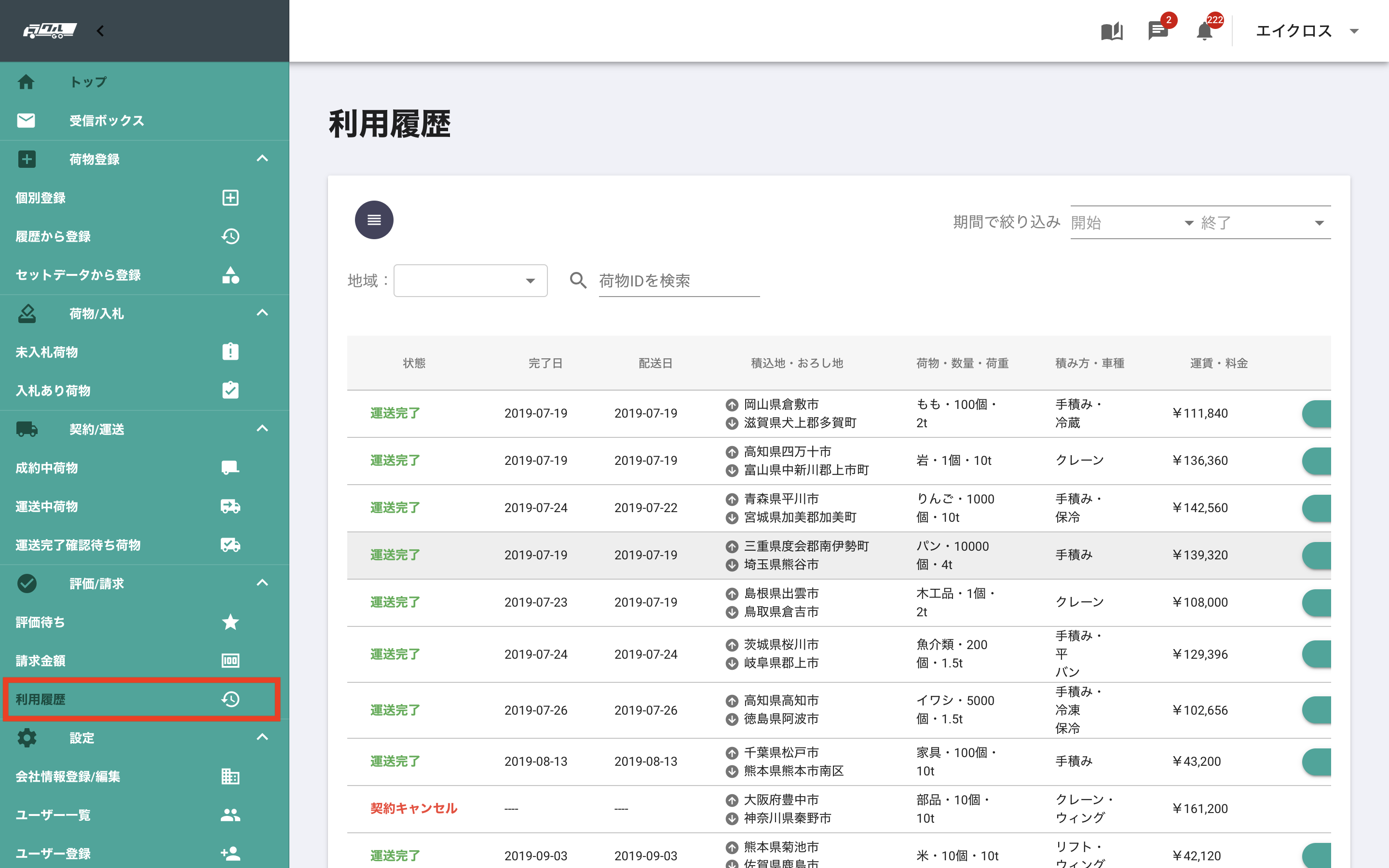1389x868 pixels.
Task: Click the green button on the ￥129,396 row
Action: [x=1316, y=654]
